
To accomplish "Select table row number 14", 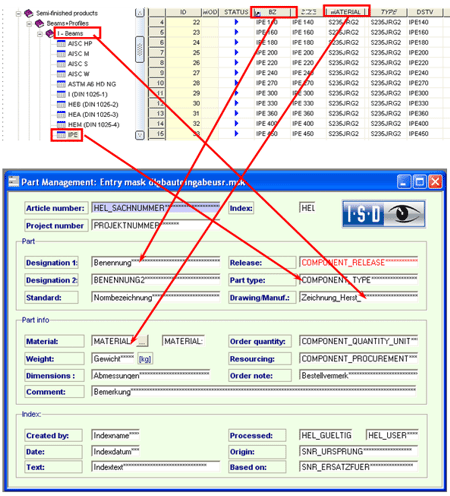I will tap(157, 124).
